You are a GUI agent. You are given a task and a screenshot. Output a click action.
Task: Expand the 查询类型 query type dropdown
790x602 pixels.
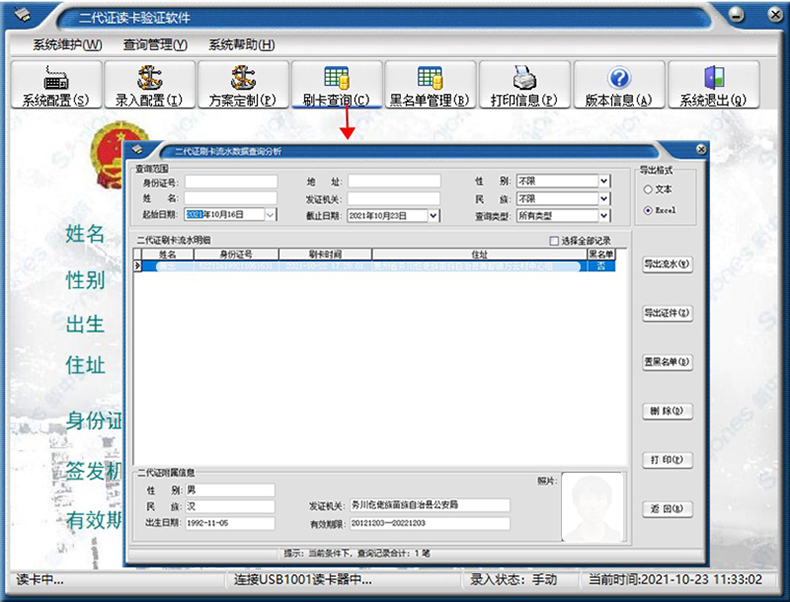tap(604, 215)
